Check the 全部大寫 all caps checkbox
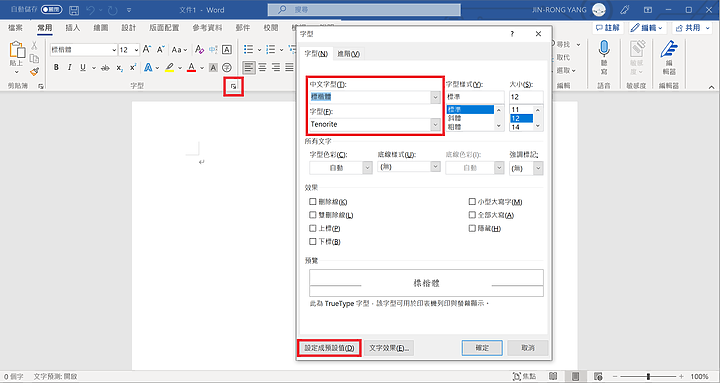Screen dimensions: 720x383 click(472, 215)
